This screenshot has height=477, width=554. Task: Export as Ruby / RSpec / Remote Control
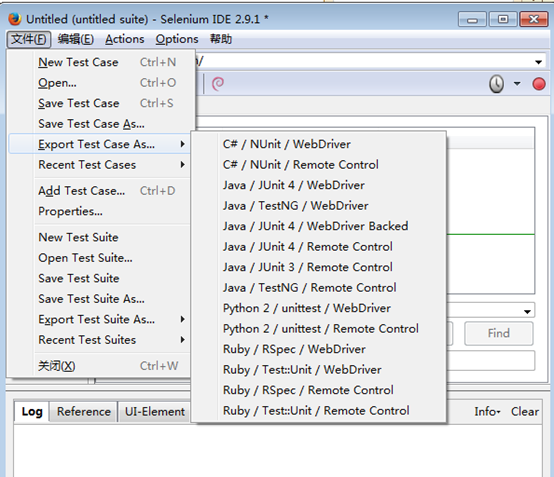point(319,390)
